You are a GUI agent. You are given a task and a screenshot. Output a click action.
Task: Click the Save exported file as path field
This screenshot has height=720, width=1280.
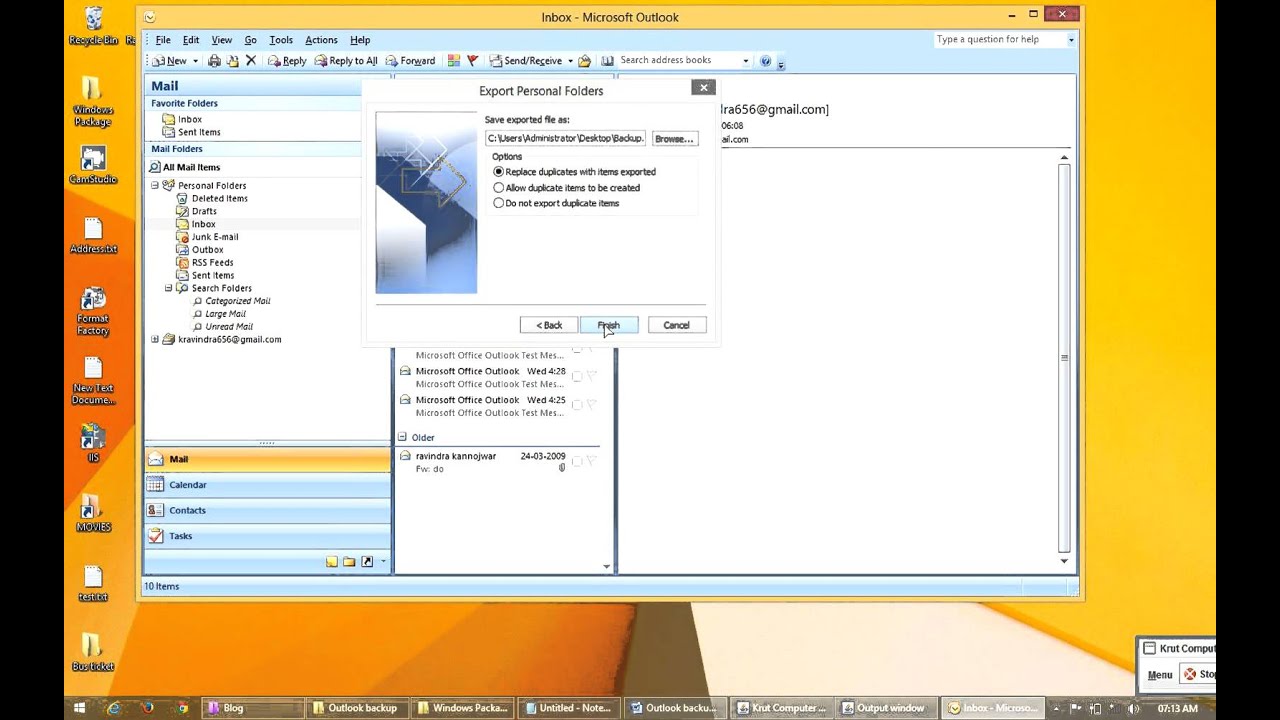pos(566,139)
